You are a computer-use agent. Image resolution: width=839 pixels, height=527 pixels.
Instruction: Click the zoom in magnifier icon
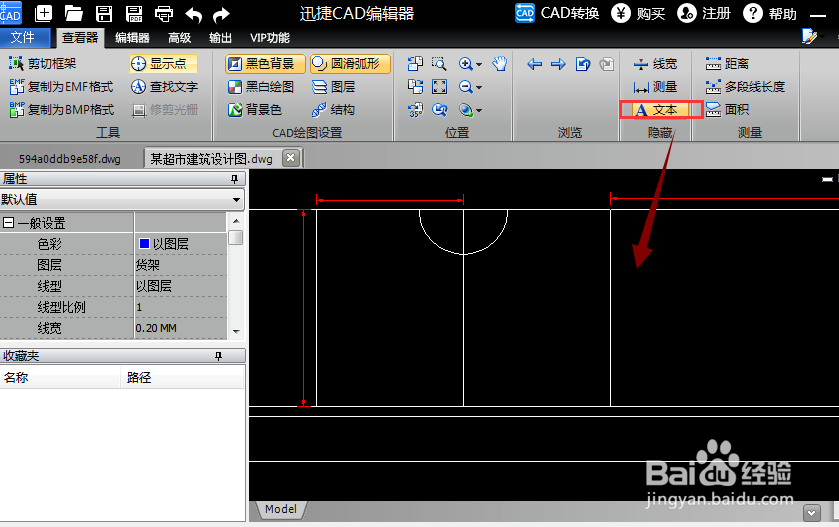coord(466,64)
